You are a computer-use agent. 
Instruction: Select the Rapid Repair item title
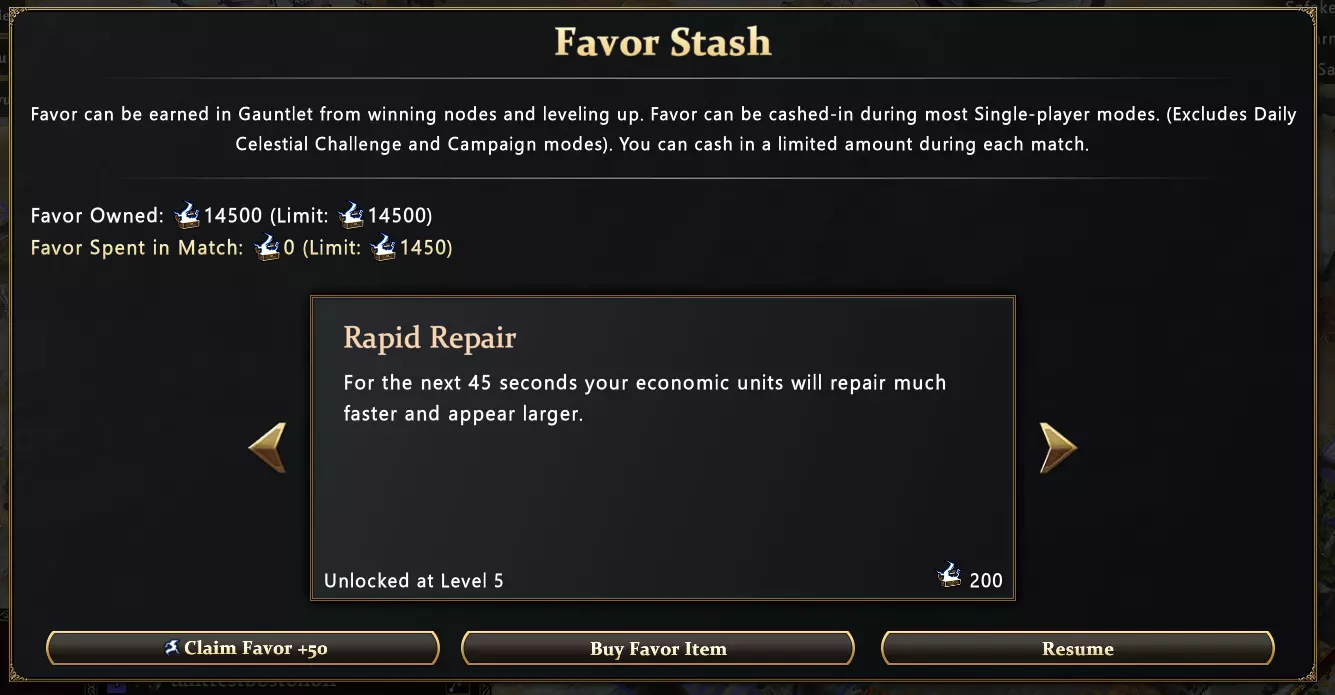click(430, 338)
